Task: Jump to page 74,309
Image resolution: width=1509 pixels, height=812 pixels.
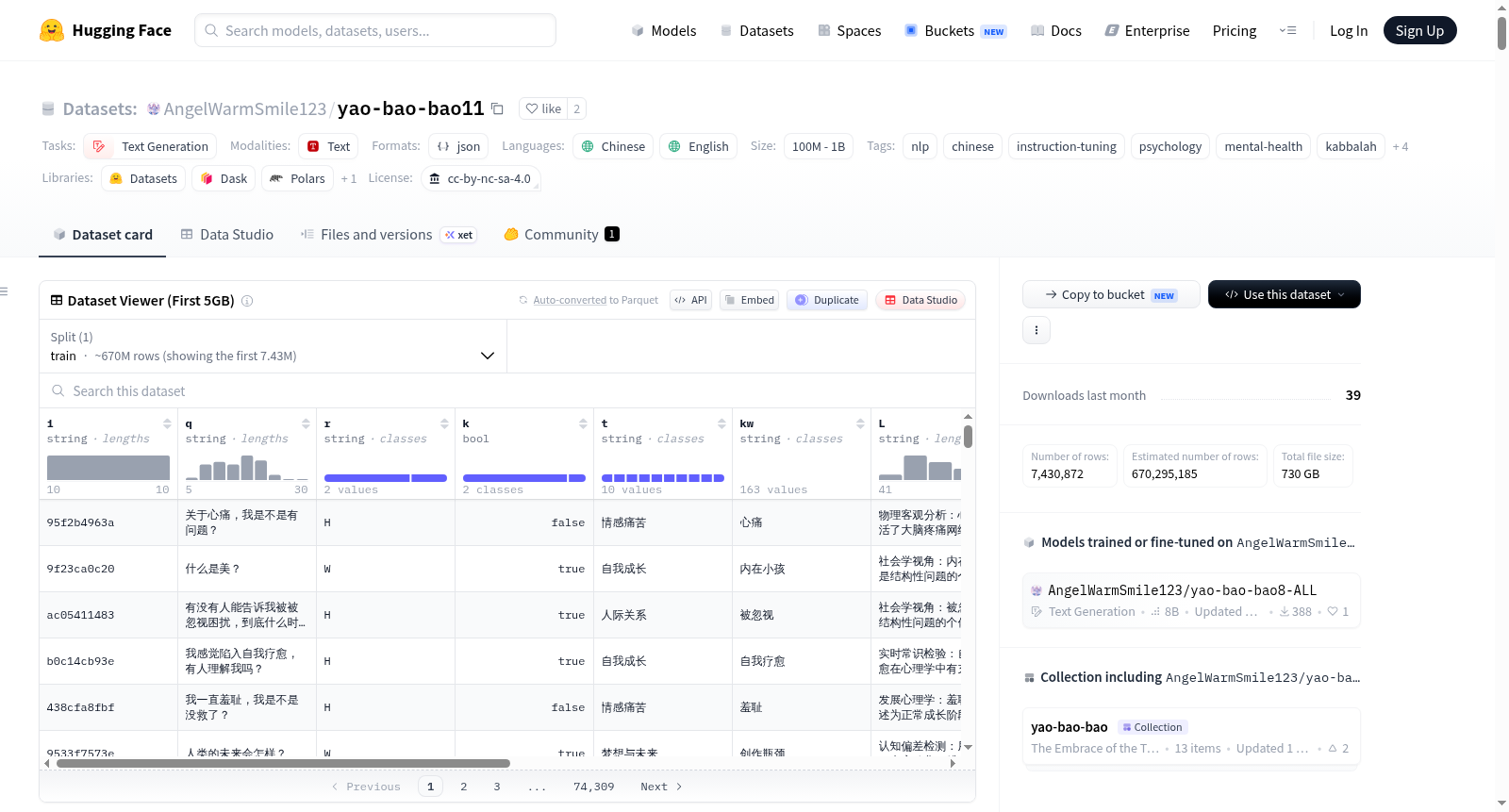Action: click(593, 787)
